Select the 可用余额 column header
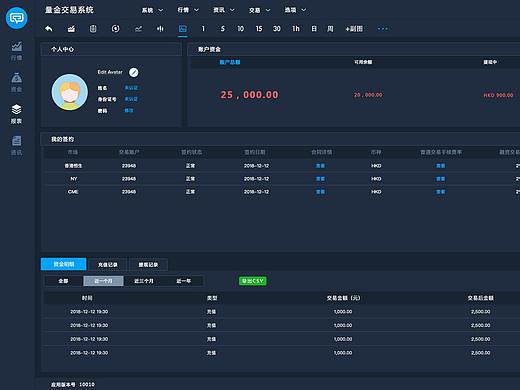520x390 pixels. (x=363, y=62)
